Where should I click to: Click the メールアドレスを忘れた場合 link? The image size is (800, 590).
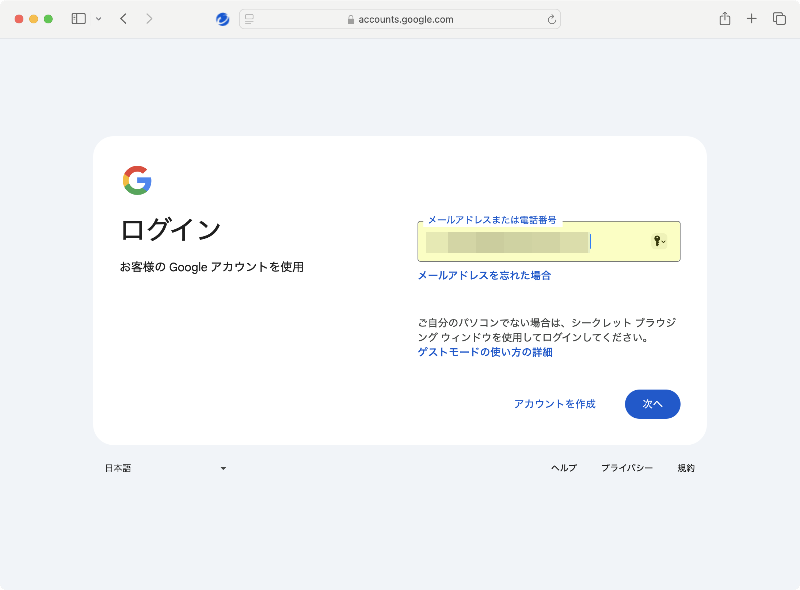(x=484, y=276)
